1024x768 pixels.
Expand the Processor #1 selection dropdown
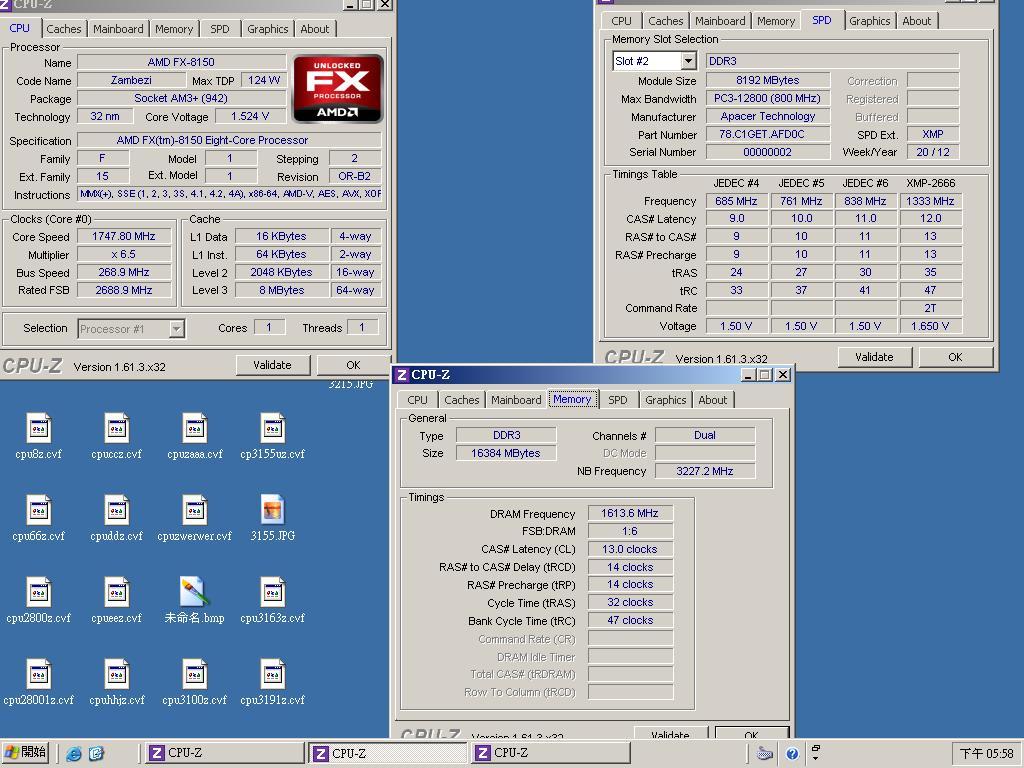176,329
